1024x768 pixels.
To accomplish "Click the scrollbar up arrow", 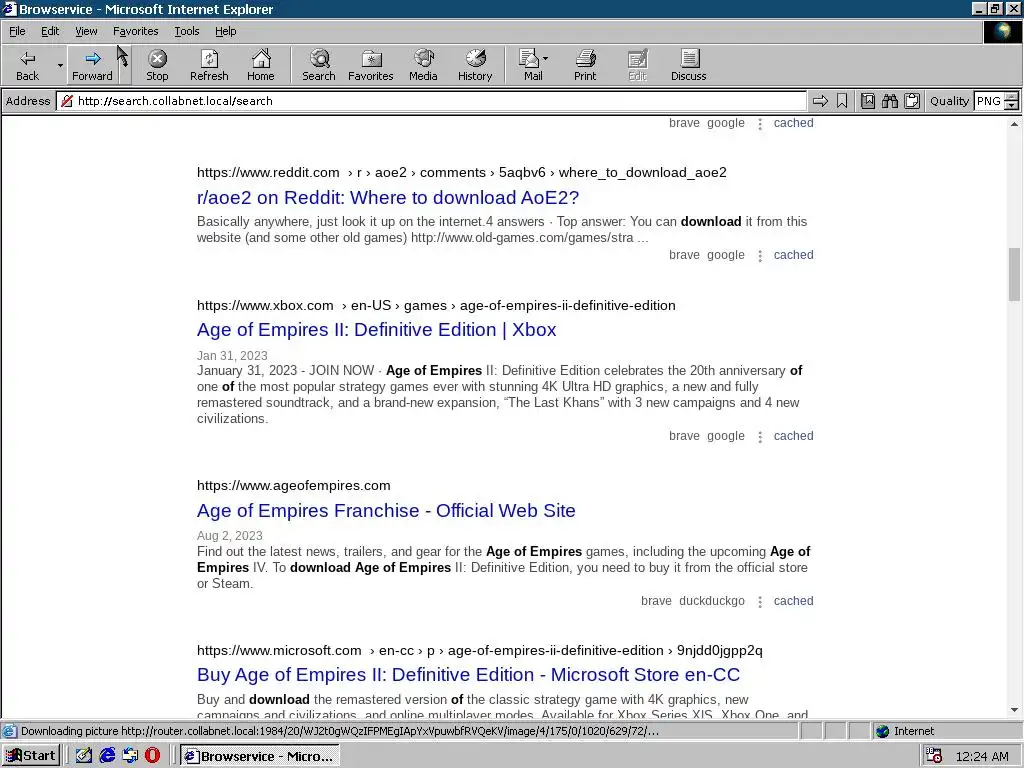I will pos(1014,123).
